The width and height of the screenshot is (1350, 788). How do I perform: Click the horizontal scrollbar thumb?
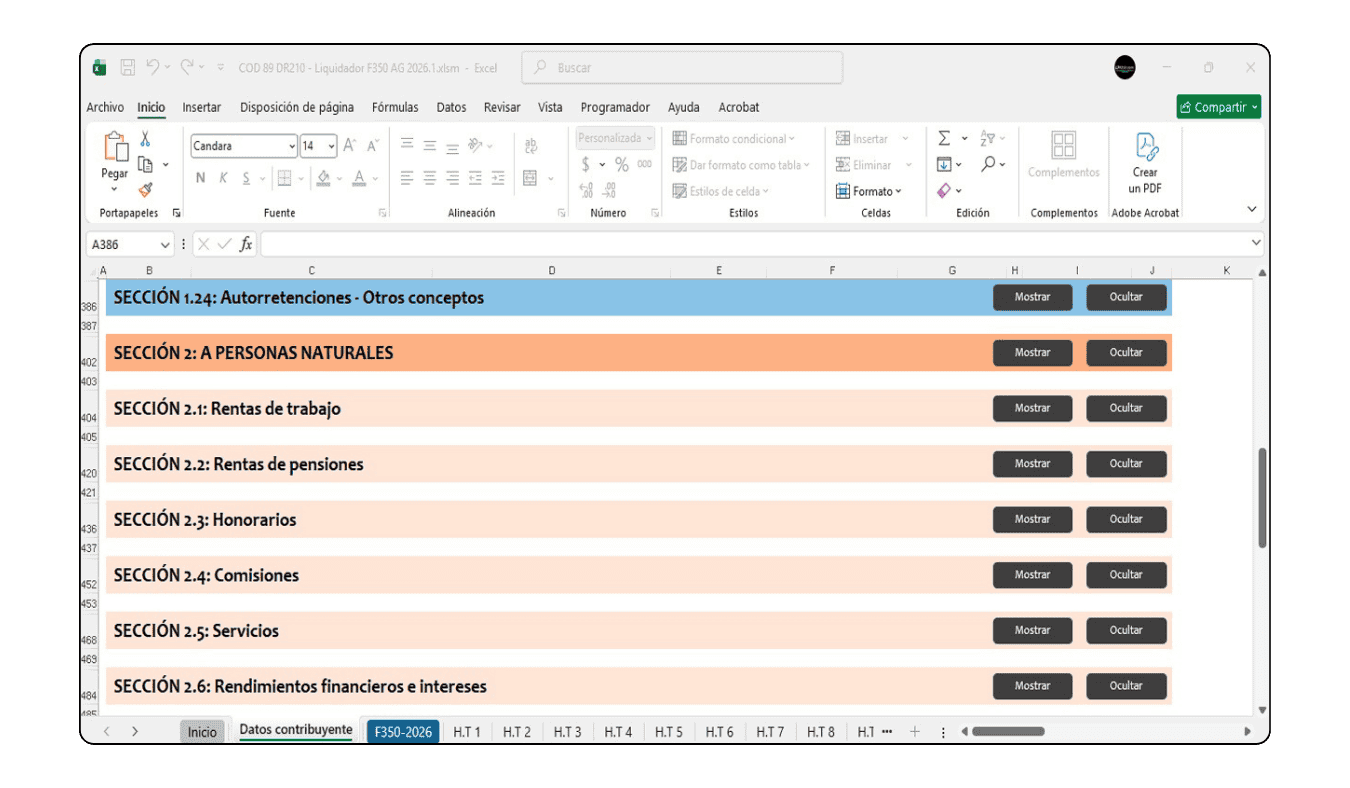(1008, 732)
